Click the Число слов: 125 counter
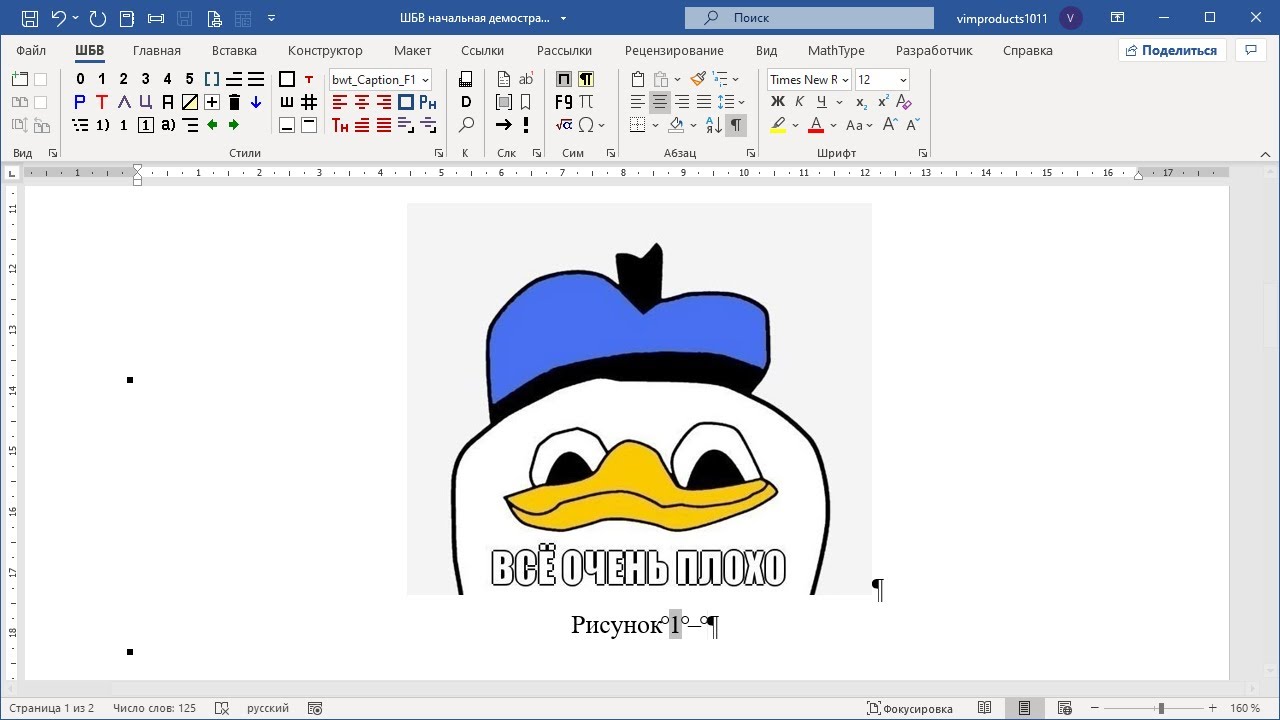Image resolution: width=1280 pixels, height=720 pixels. coord(154,708)
